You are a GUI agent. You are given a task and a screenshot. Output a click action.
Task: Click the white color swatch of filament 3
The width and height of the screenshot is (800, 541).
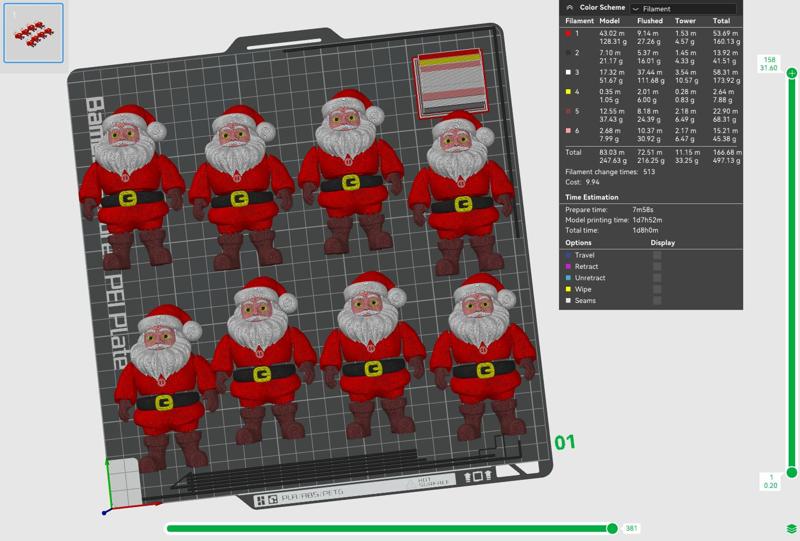tap(568, 72)
